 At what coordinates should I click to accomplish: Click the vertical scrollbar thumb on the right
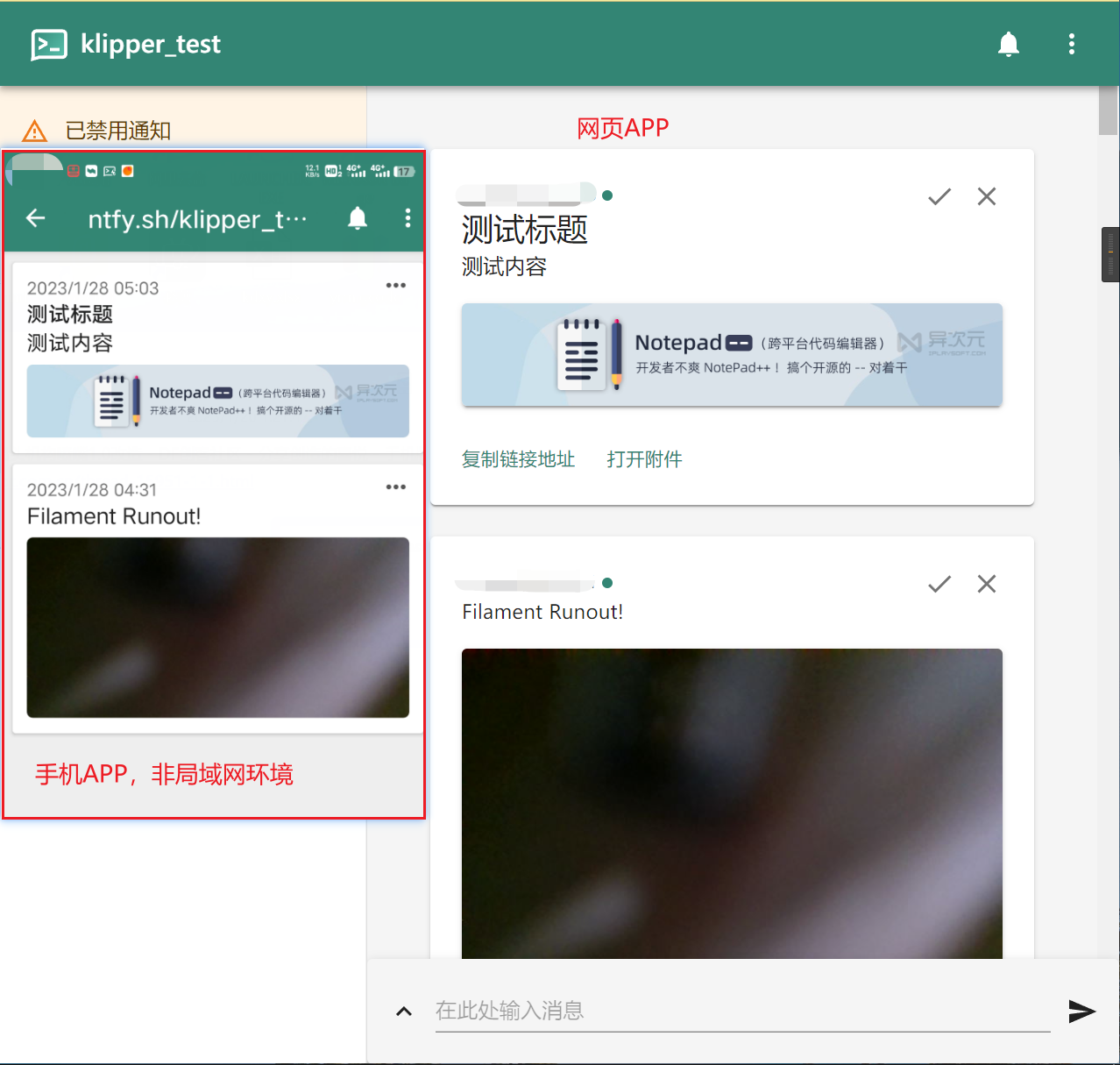click(x=1108, y=110)
